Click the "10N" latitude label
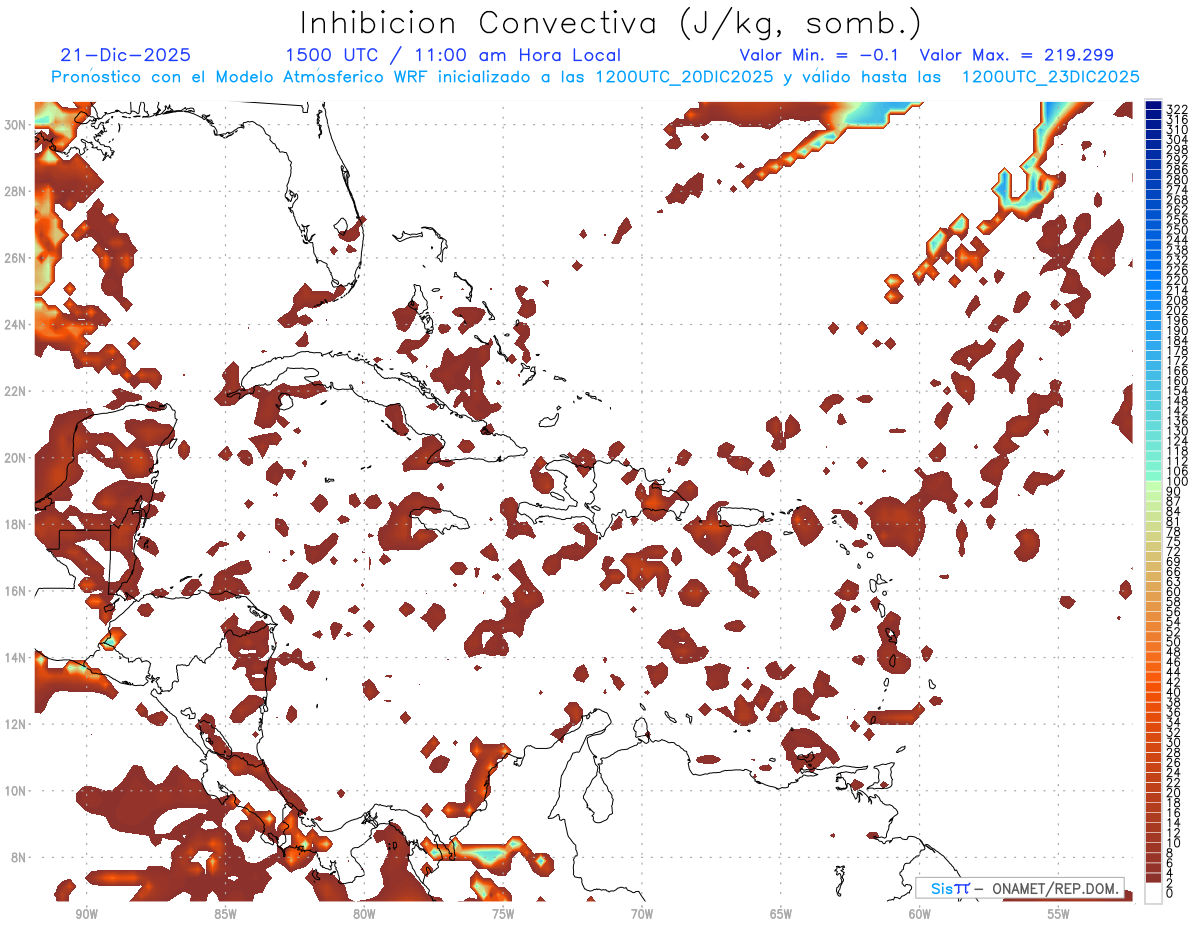 [15, 791]
